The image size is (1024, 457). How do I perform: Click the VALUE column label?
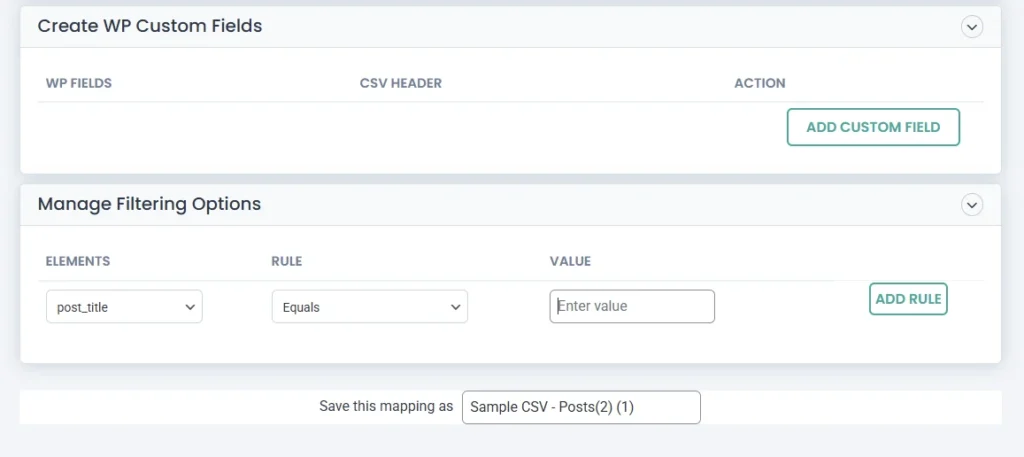pyautogui.click(x=570, y=261)
